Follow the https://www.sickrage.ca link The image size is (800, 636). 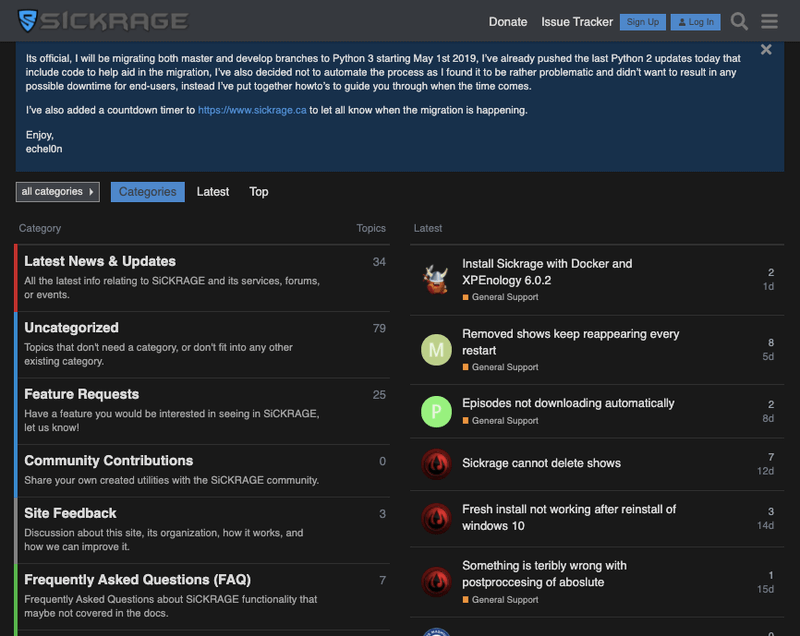coord(252,110)
